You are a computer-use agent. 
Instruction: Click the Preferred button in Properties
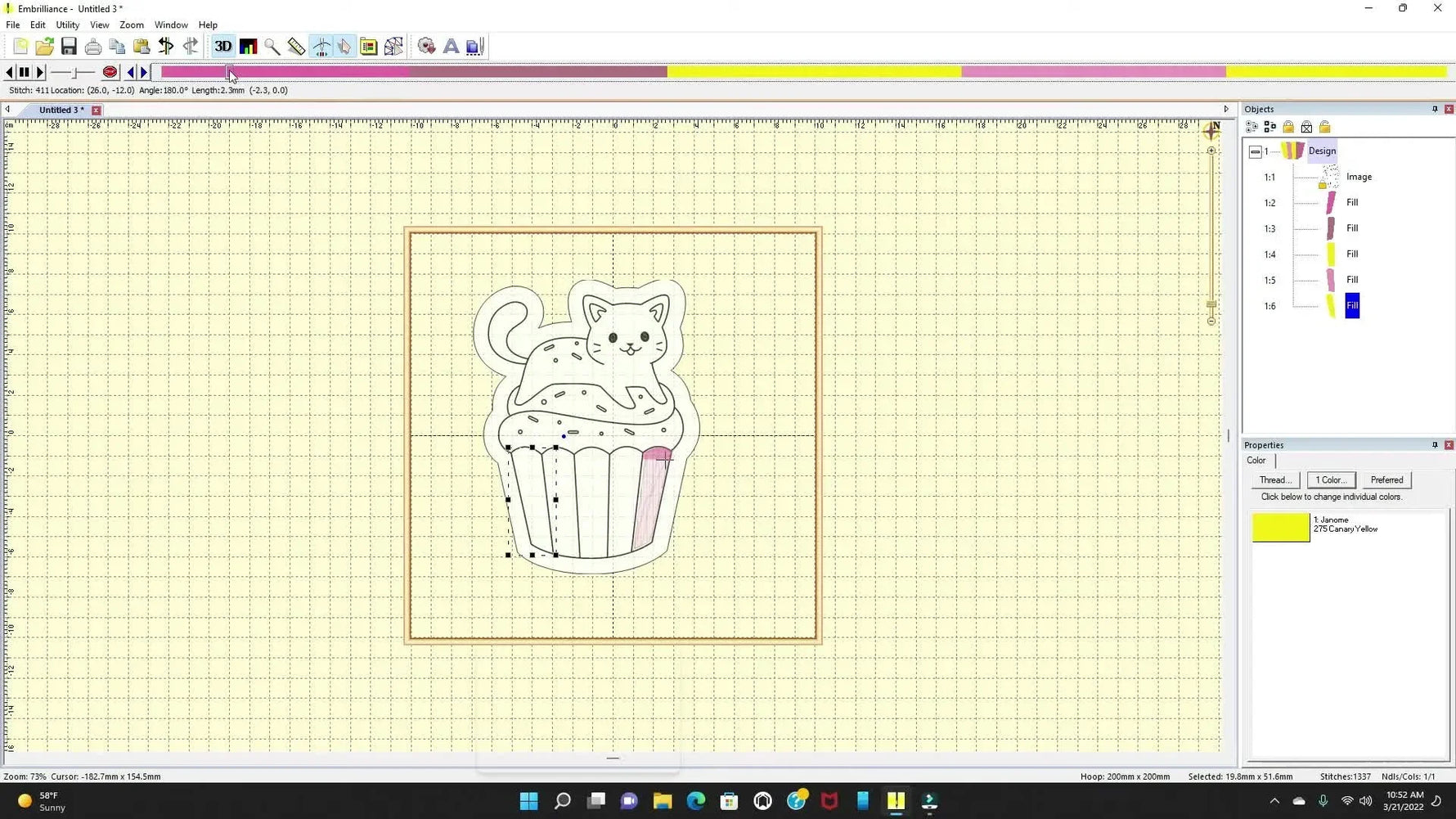[x=1386, y=480]
